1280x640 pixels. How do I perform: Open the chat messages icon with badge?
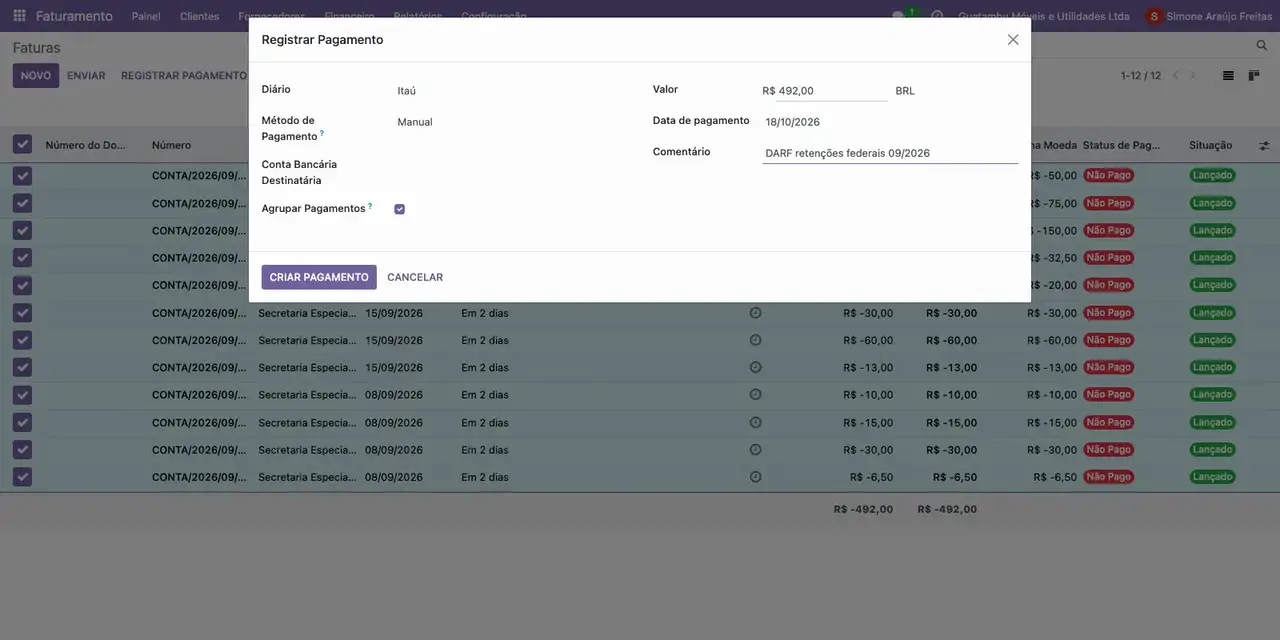point(902,16)
